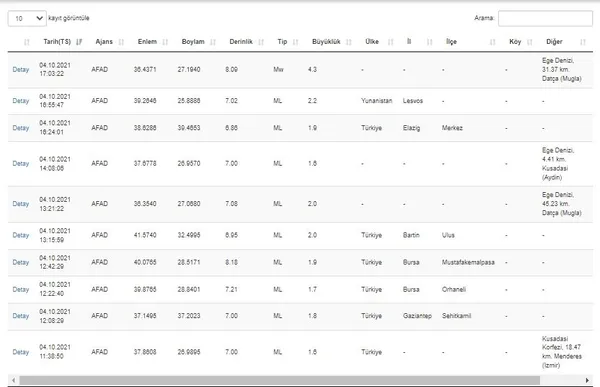Open Detay for the Bartin Ulus record
Screen dimensions: 600x387
21,235
